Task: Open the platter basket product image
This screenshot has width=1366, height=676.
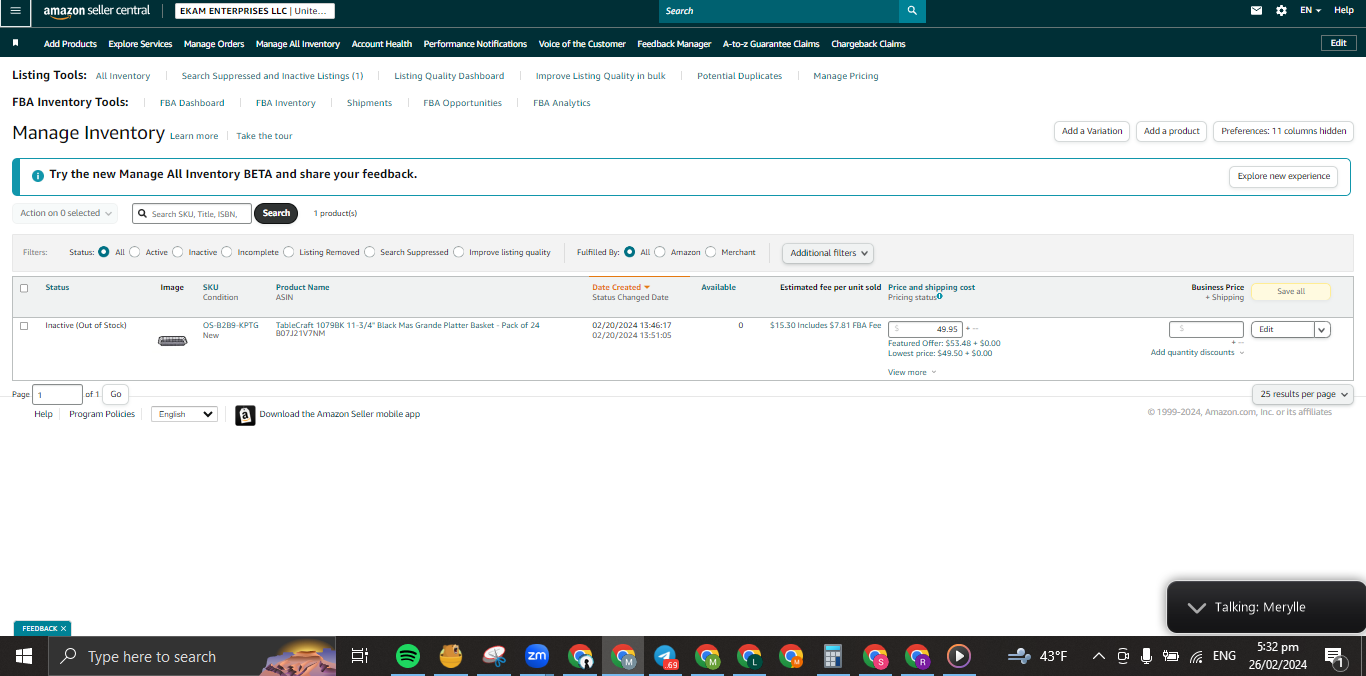Action: [172, 341]
